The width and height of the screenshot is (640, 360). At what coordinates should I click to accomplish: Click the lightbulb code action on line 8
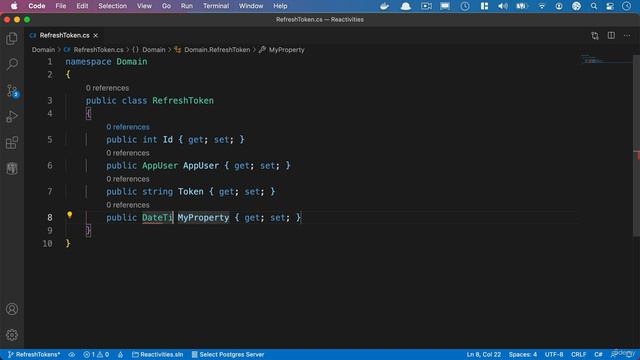(70, 215)
